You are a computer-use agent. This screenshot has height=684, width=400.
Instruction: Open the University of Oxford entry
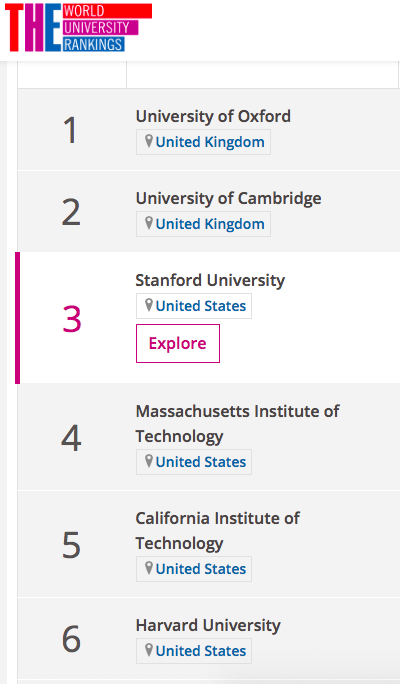pyautogui.click(x=213, y=116)
